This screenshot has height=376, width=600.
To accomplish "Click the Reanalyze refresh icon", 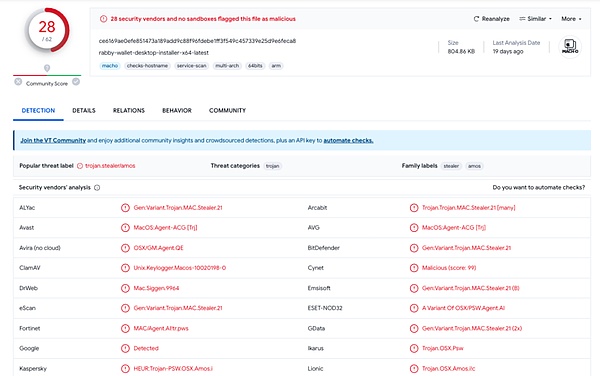I will [x=476, y=19].
